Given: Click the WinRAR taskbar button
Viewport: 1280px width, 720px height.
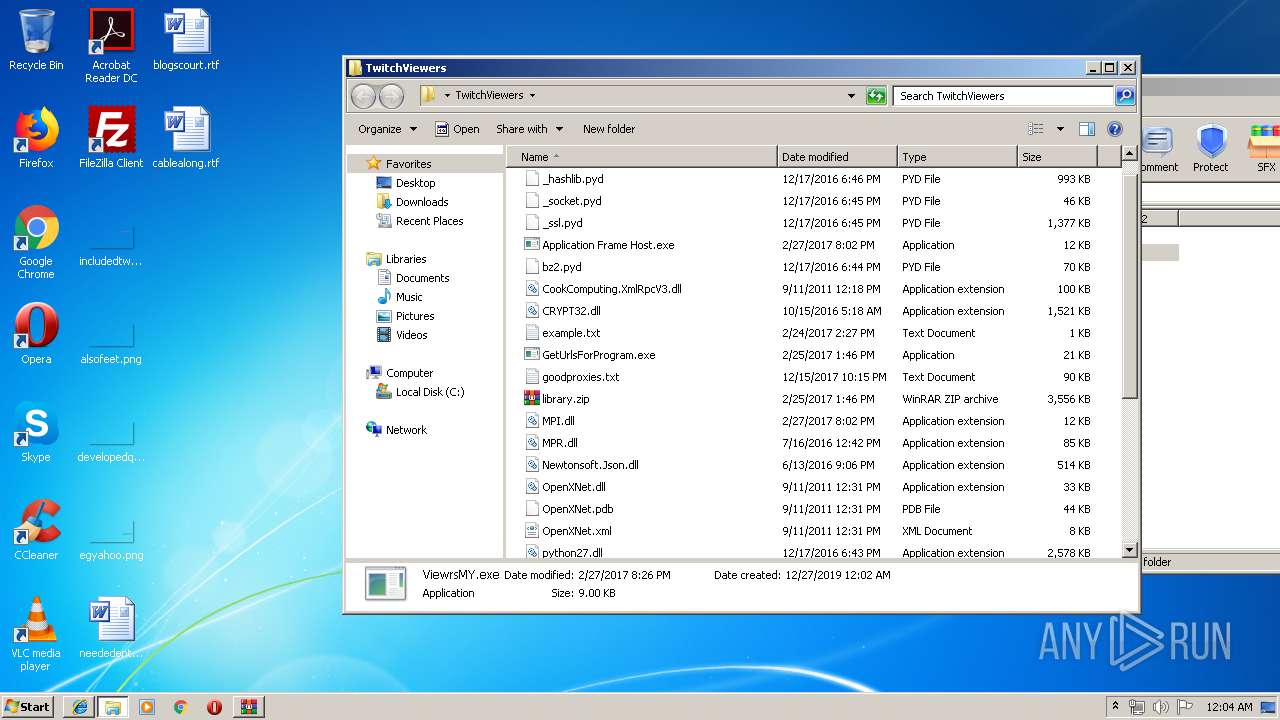Looking at the screenshot, I should point(249,707).
